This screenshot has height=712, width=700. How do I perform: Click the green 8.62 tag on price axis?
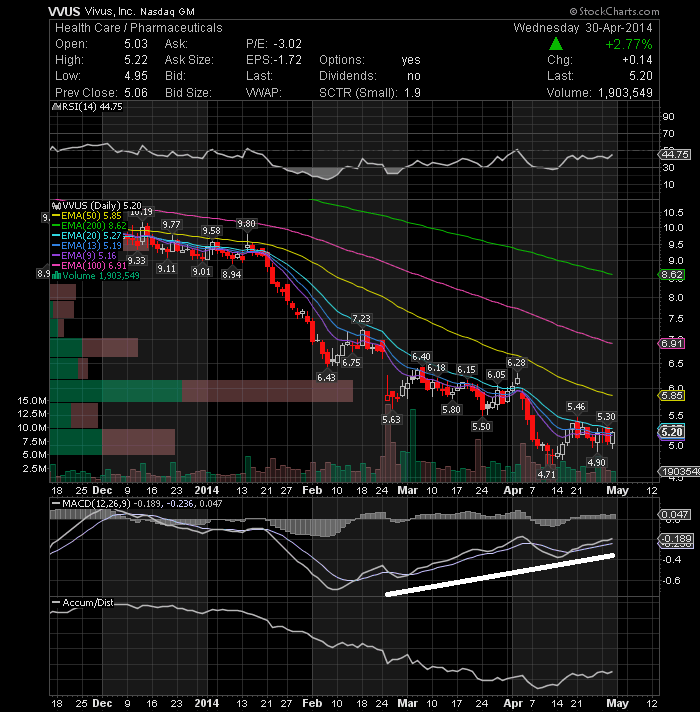click(x=672, y=275)
